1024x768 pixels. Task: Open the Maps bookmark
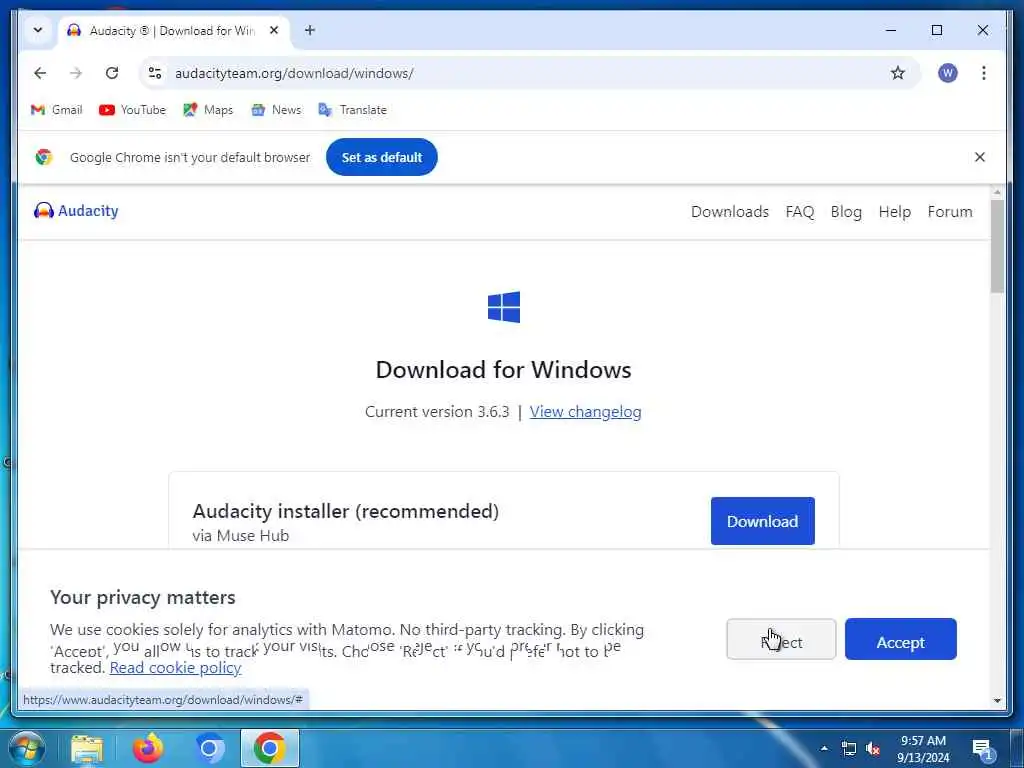point(208,110)
